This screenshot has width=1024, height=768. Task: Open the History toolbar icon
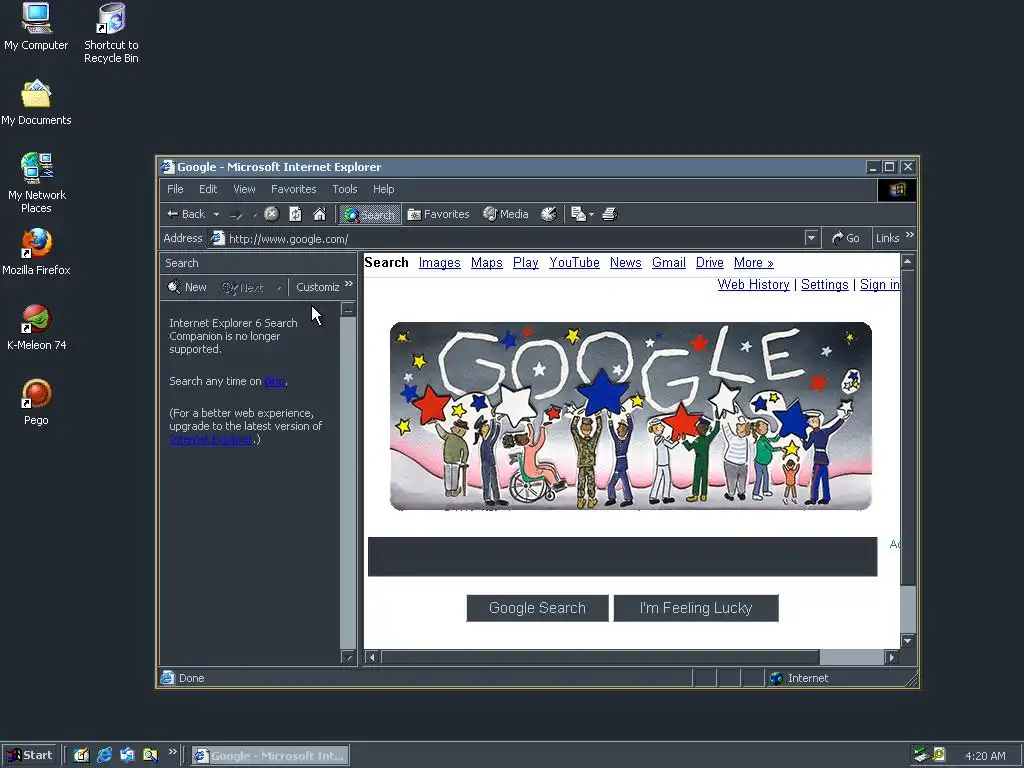tap(549, 214)
